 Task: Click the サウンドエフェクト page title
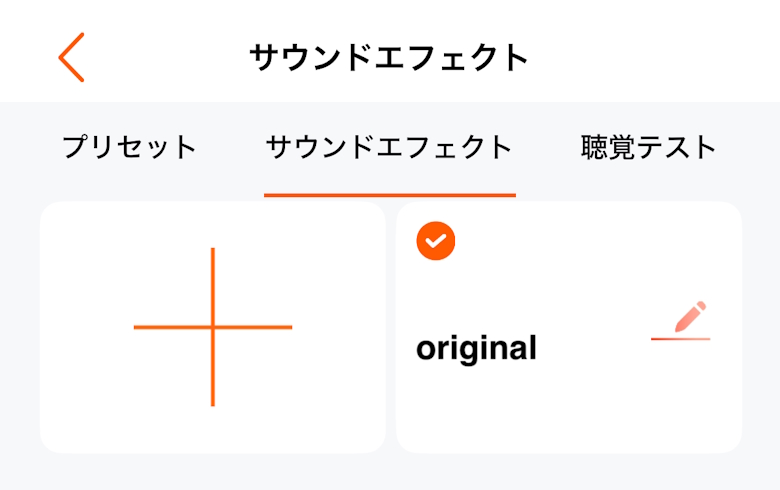(x=389, y=57)
